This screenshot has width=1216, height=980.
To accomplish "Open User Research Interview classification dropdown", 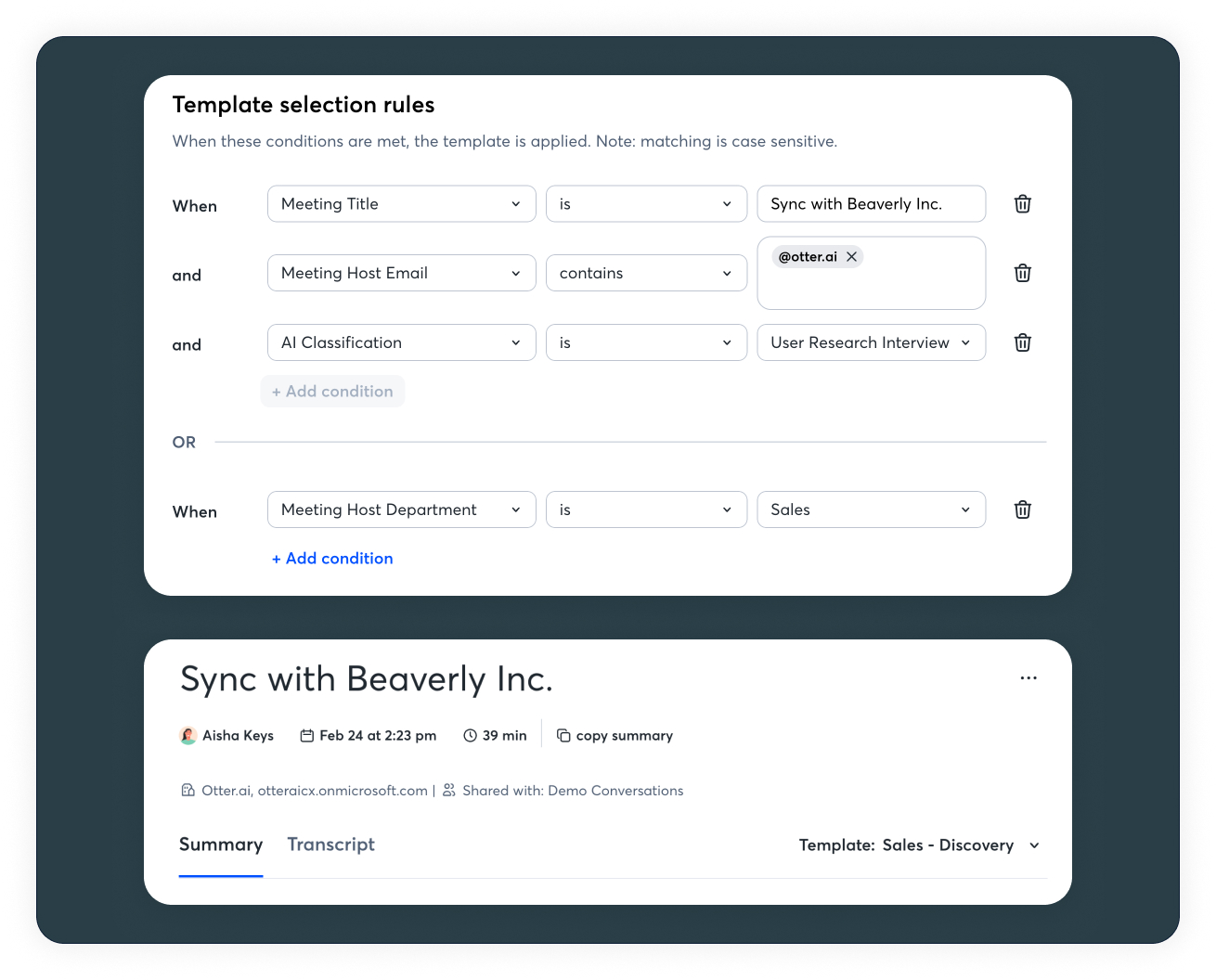I will click(x=871, y=342).
